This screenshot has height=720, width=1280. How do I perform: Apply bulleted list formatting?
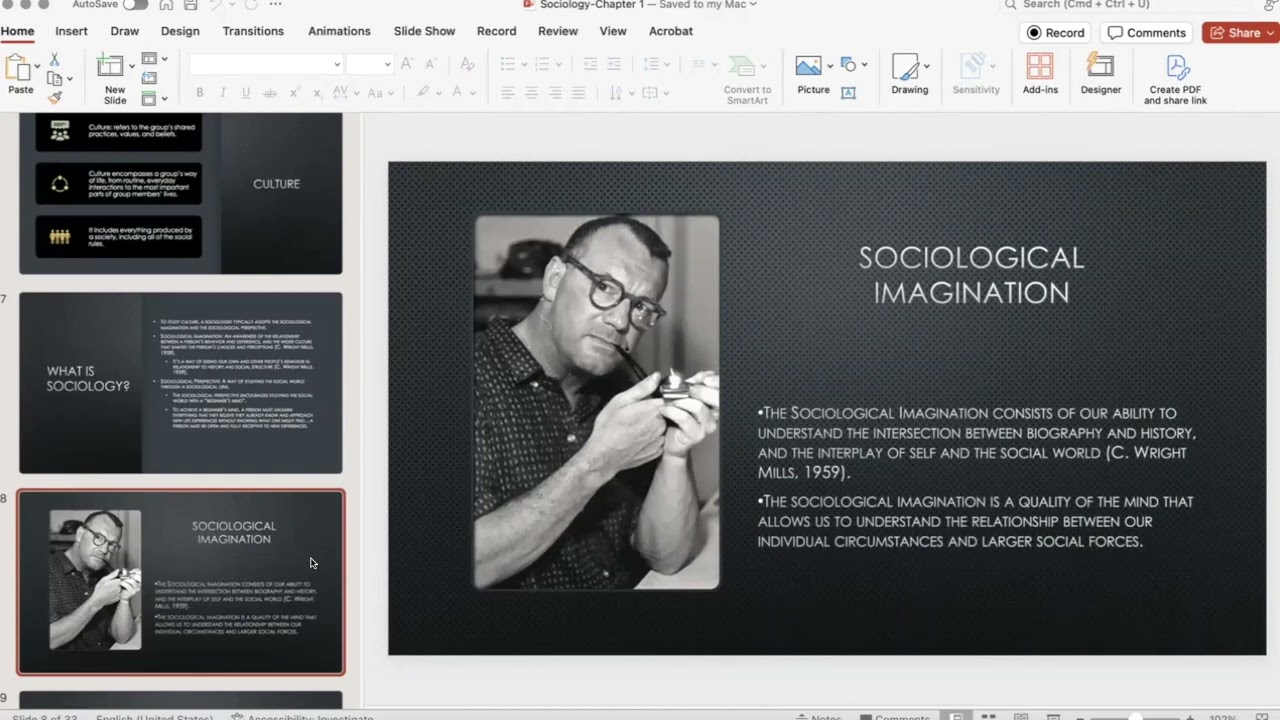512,64
